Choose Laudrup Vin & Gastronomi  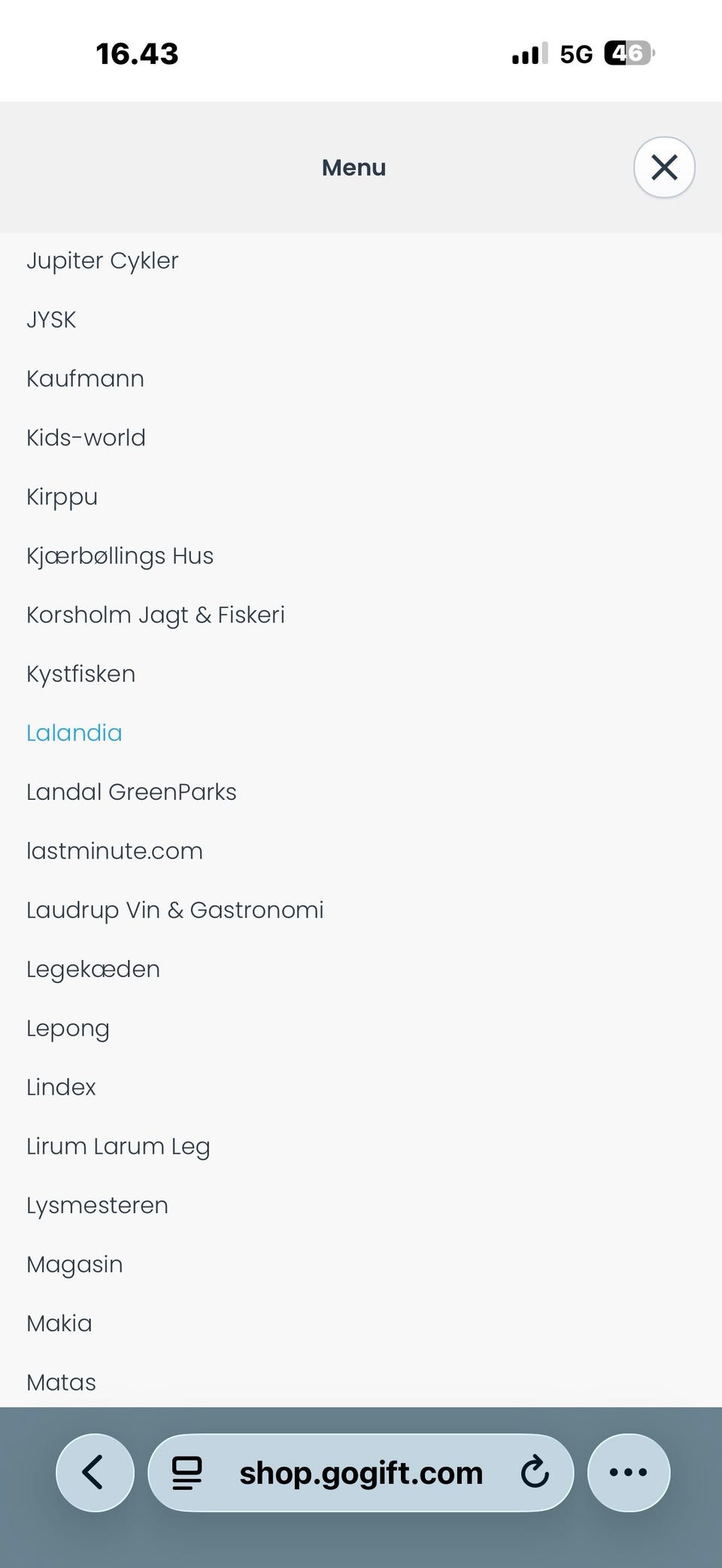click(x=174, y=910)
